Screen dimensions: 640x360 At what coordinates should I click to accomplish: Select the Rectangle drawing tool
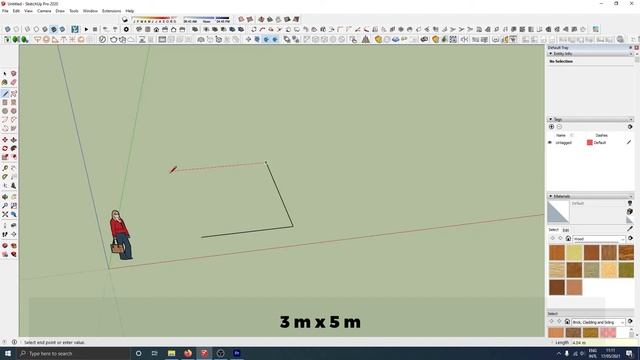(5, 102)
